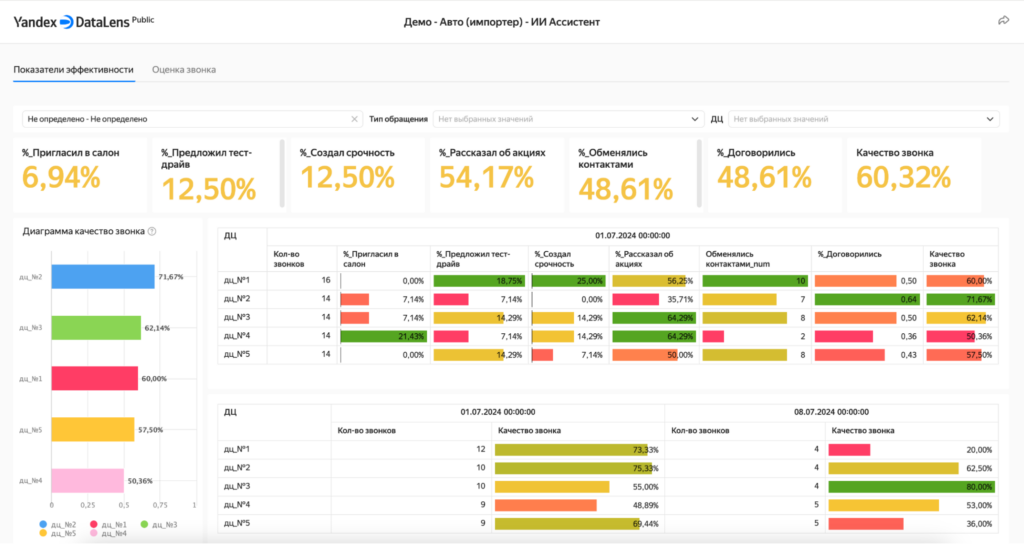Click the blue дц_№2 chart bar

tap(103, 277)
